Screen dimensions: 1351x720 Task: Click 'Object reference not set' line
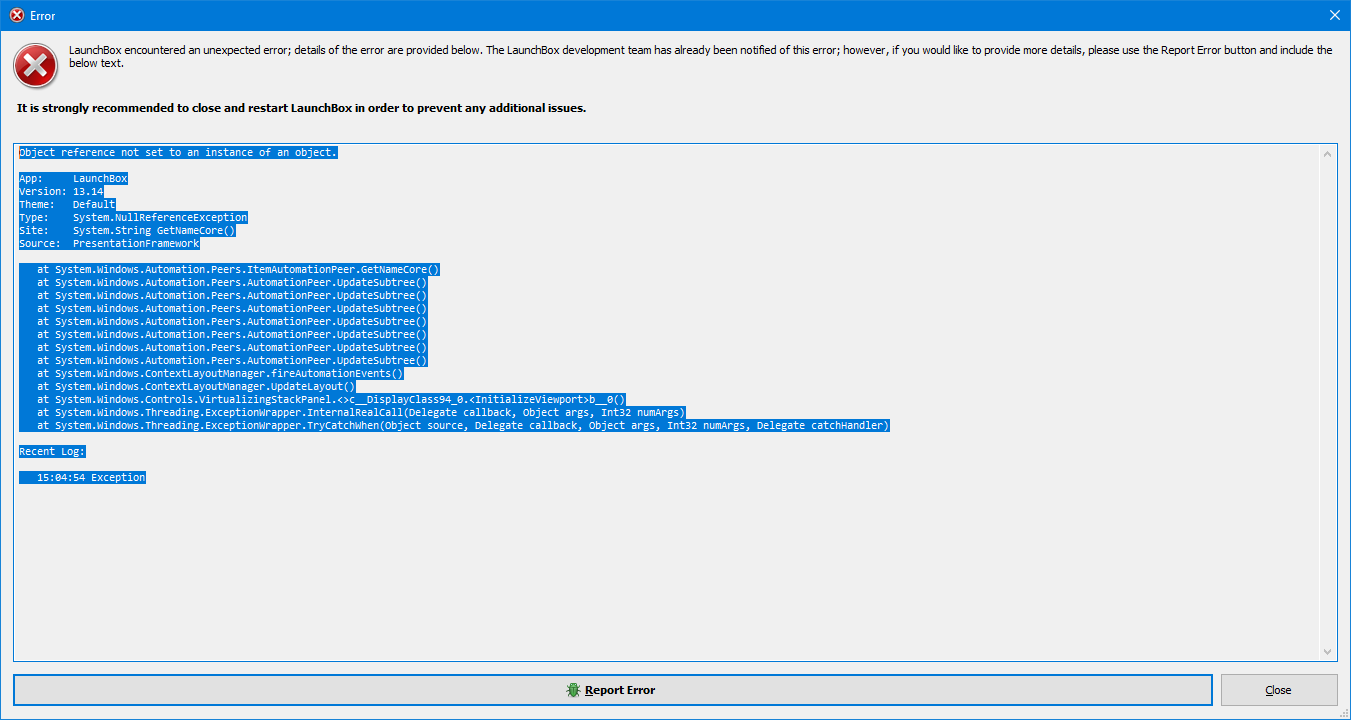coord(178,153)
